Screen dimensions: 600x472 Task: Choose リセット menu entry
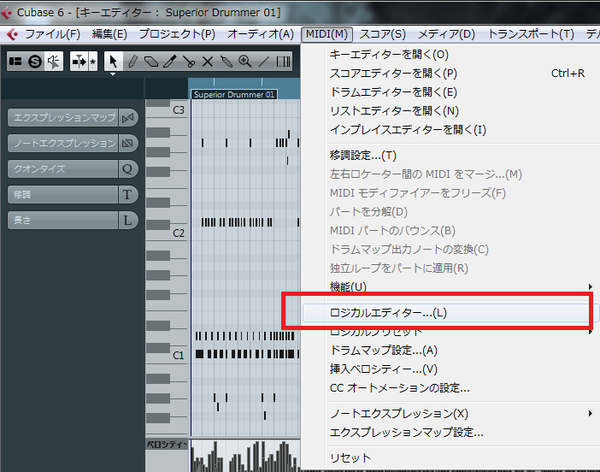[x=451, y=458]
